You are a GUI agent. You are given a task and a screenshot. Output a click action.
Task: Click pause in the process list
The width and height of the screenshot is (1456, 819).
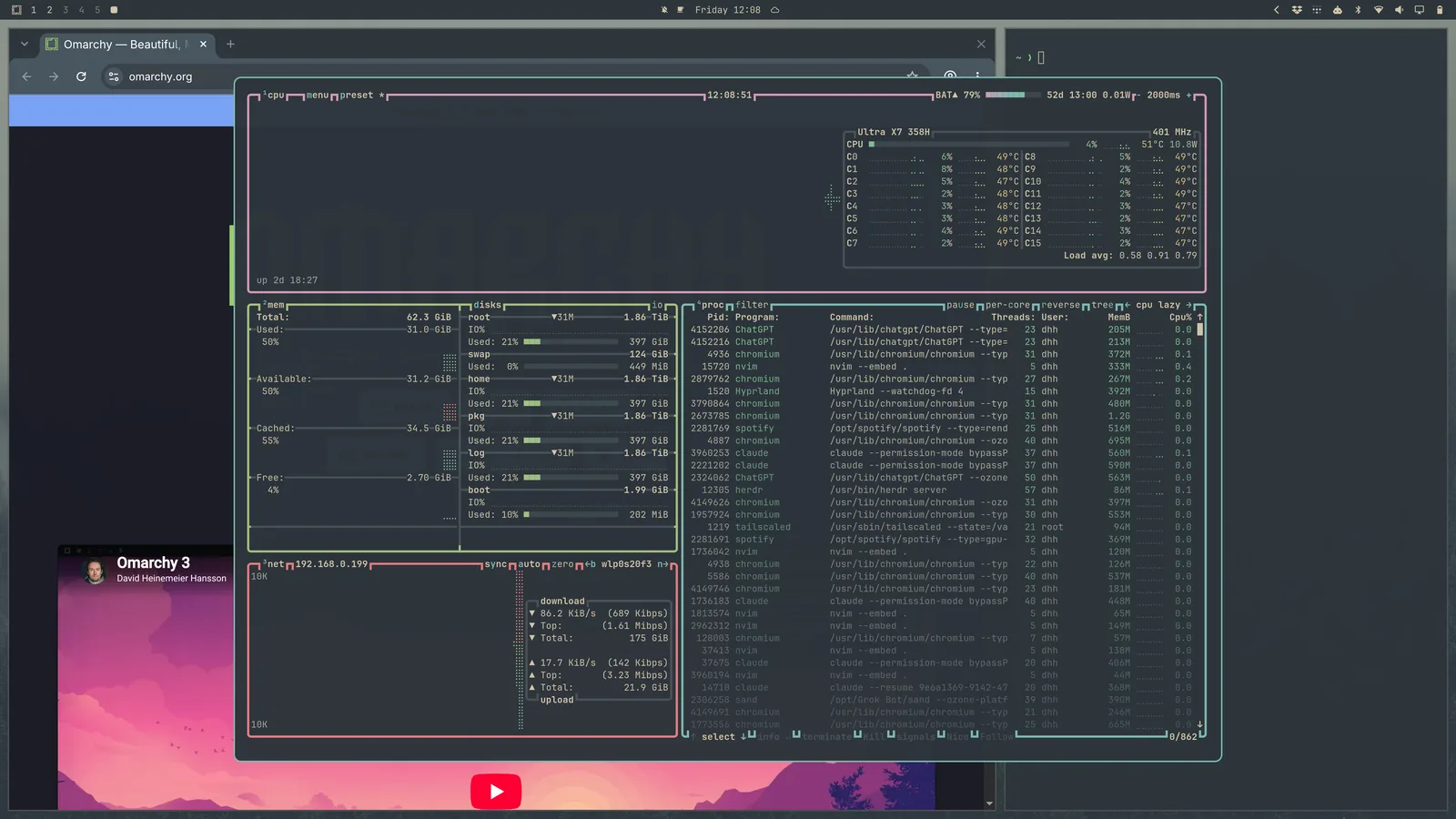960,305
